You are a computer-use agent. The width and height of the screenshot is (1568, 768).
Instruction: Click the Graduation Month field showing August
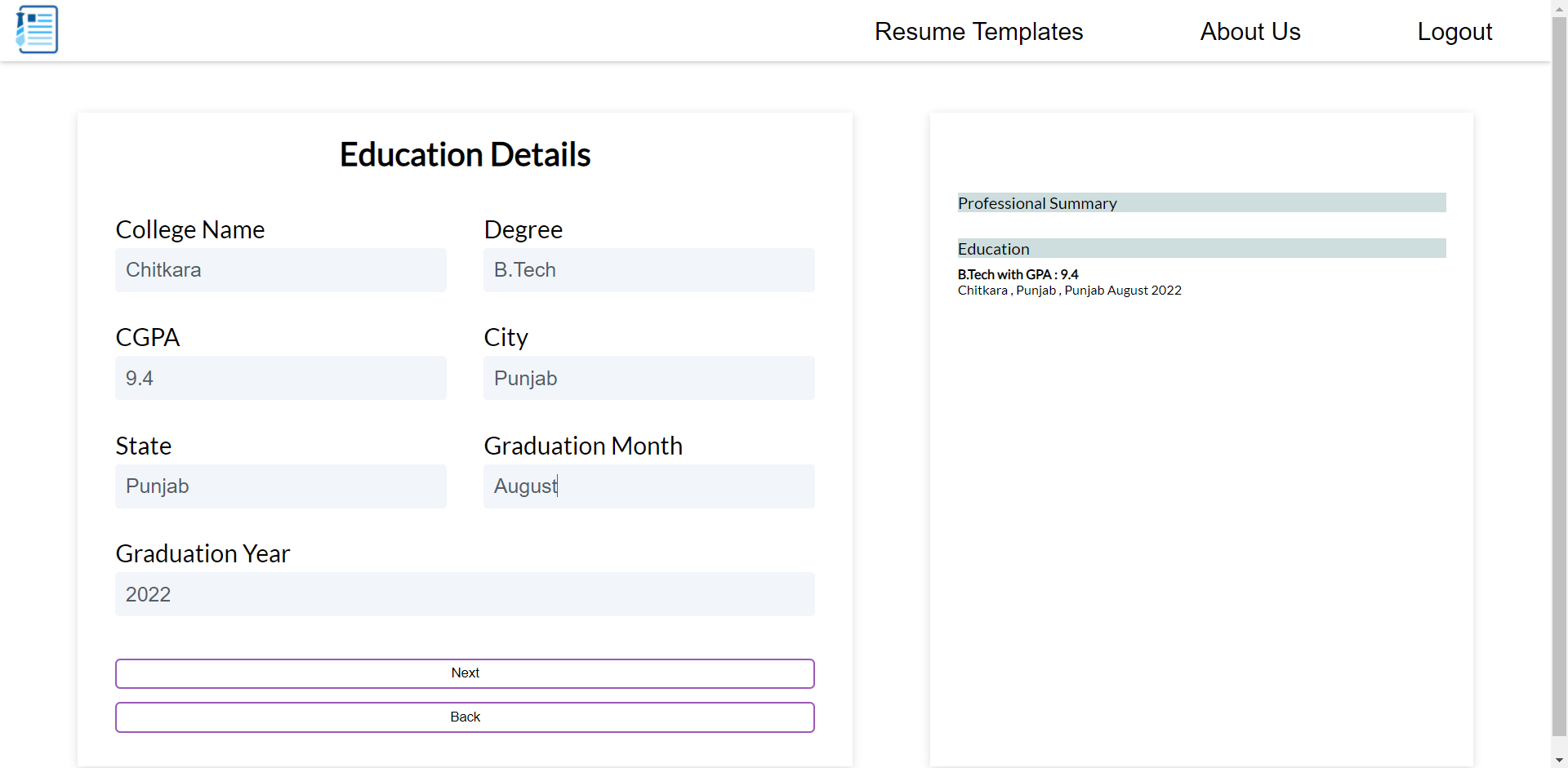pos(648,486)
